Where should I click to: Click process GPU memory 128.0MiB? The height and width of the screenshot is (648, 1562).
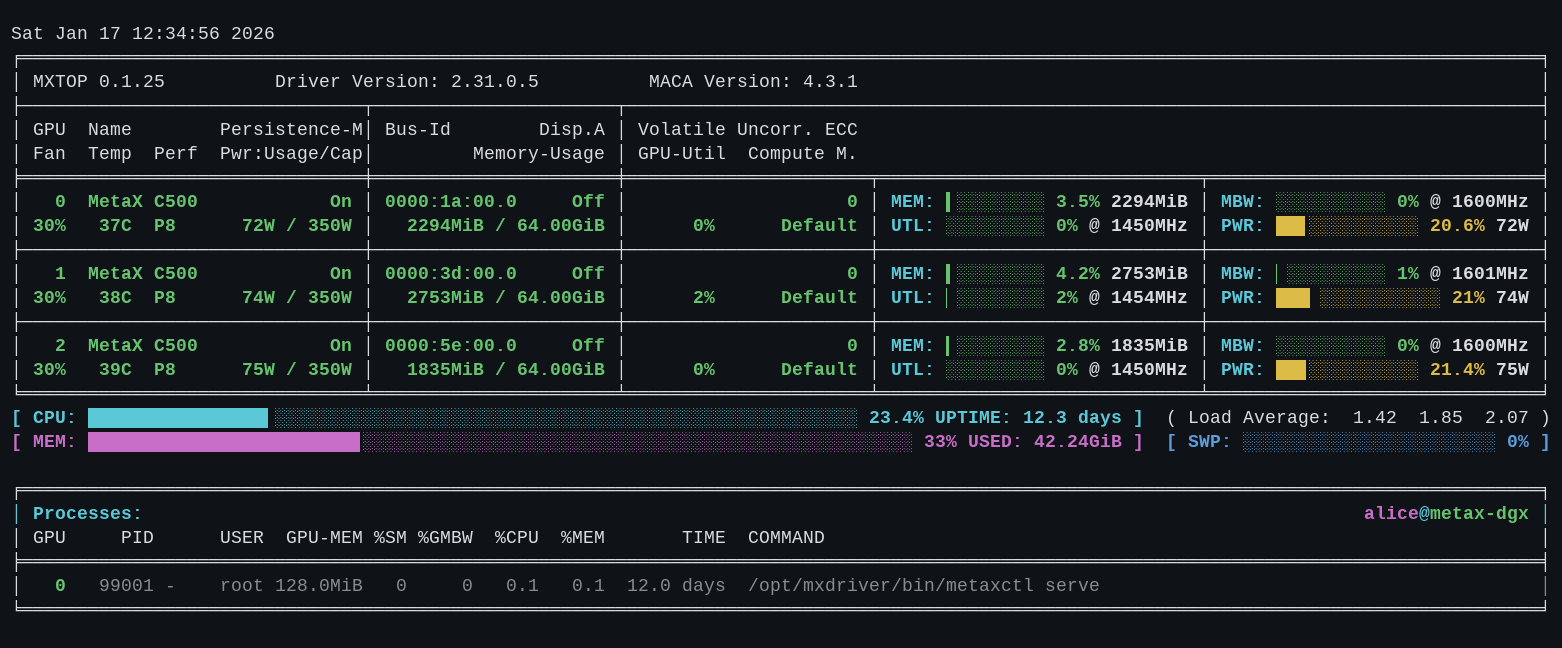319,586
